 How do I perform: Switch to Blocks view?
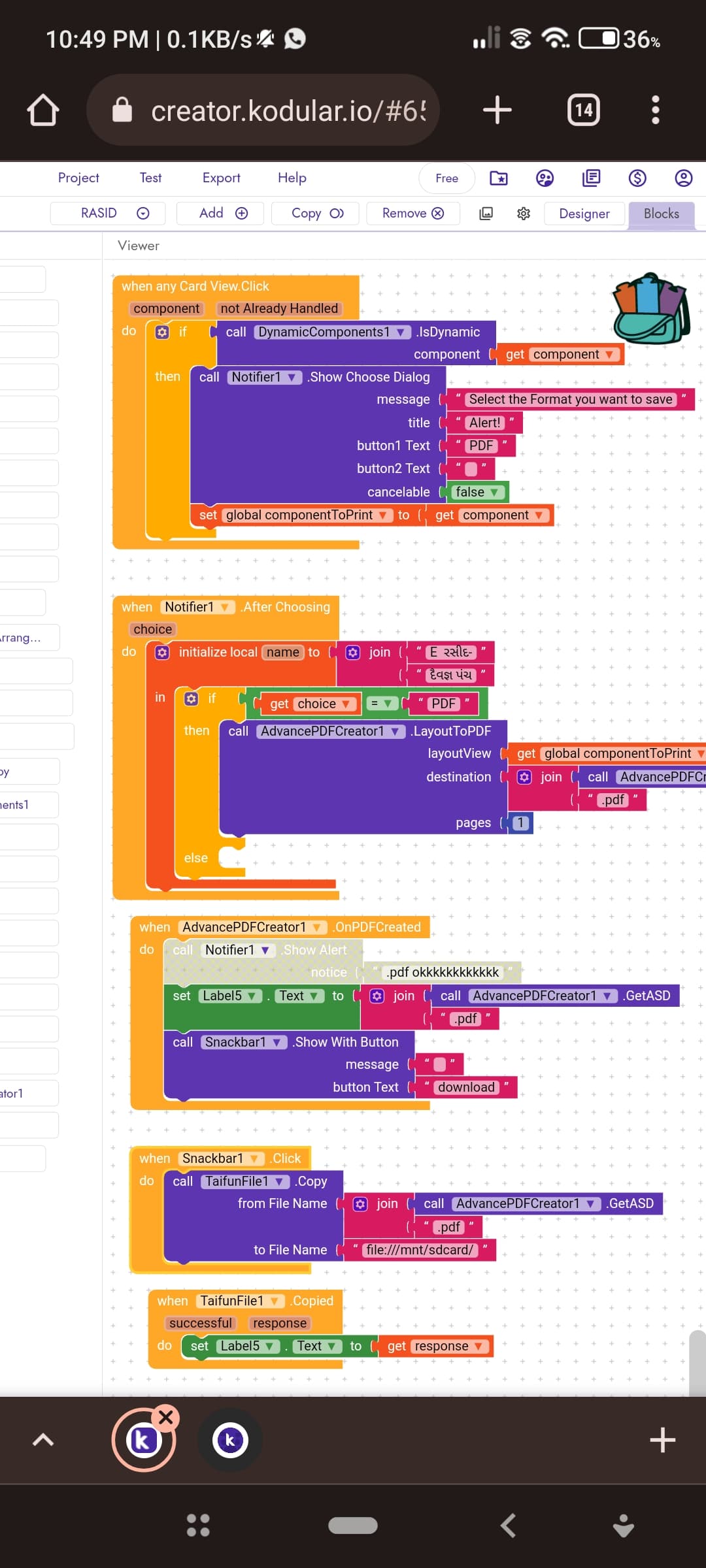click(662, 214)
